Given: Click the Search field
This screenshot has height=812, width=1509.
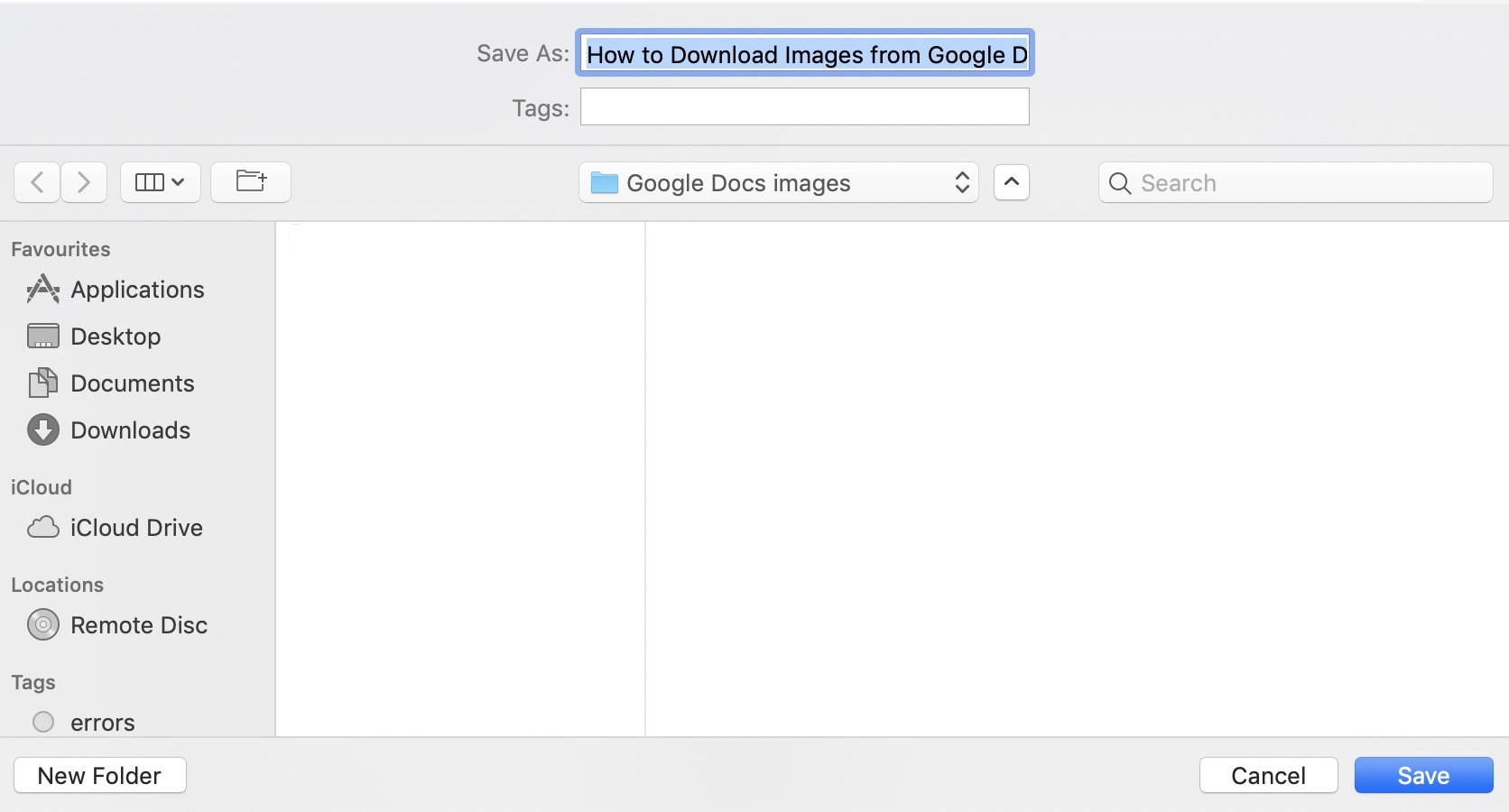Looking at the screenshot, I should 1295,183.
